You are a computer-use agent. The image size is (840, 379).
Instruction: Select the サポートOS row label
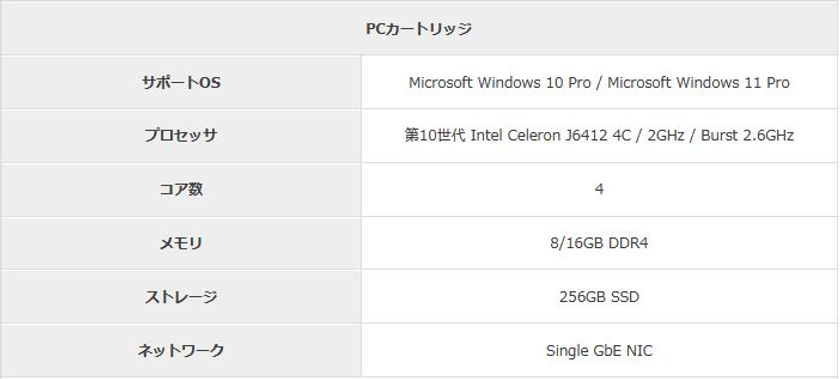coord(181,83)
